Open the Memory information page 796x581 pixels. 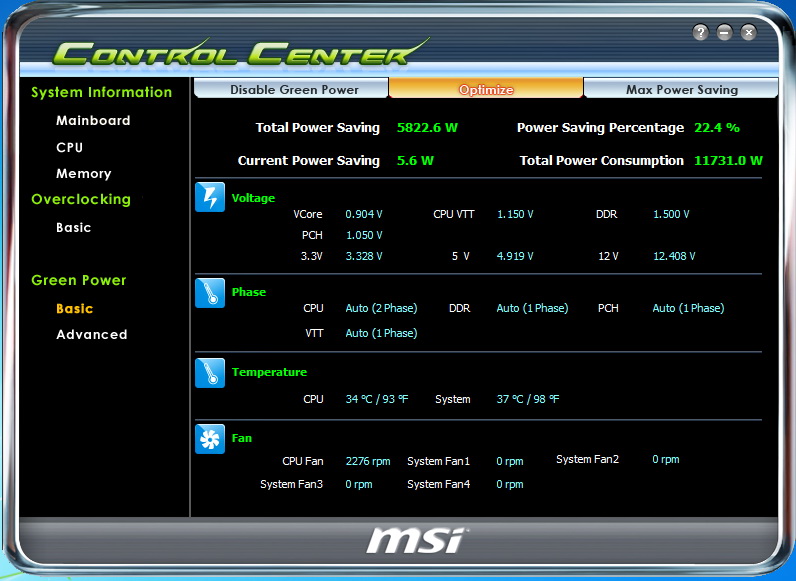click(83, 173)
